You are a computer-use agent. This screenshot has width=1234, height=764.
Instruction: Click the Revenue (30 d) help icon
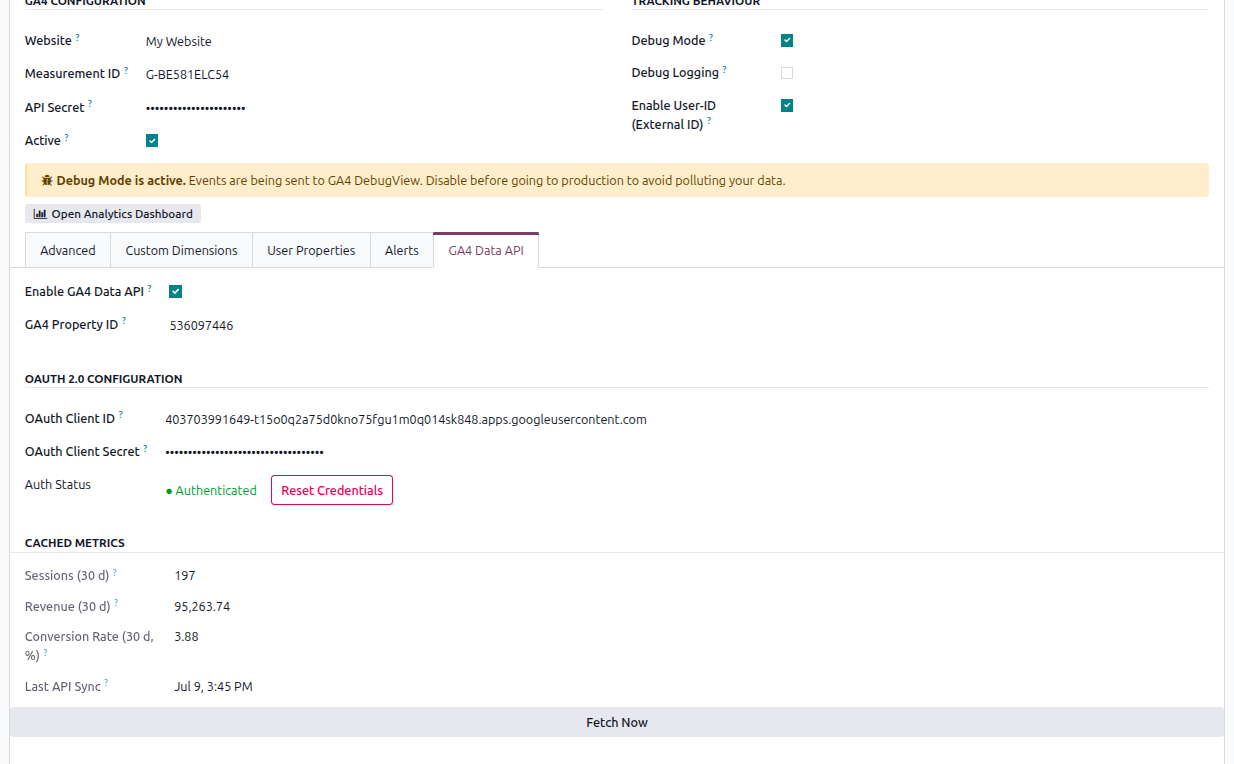[x=116, y=603]
